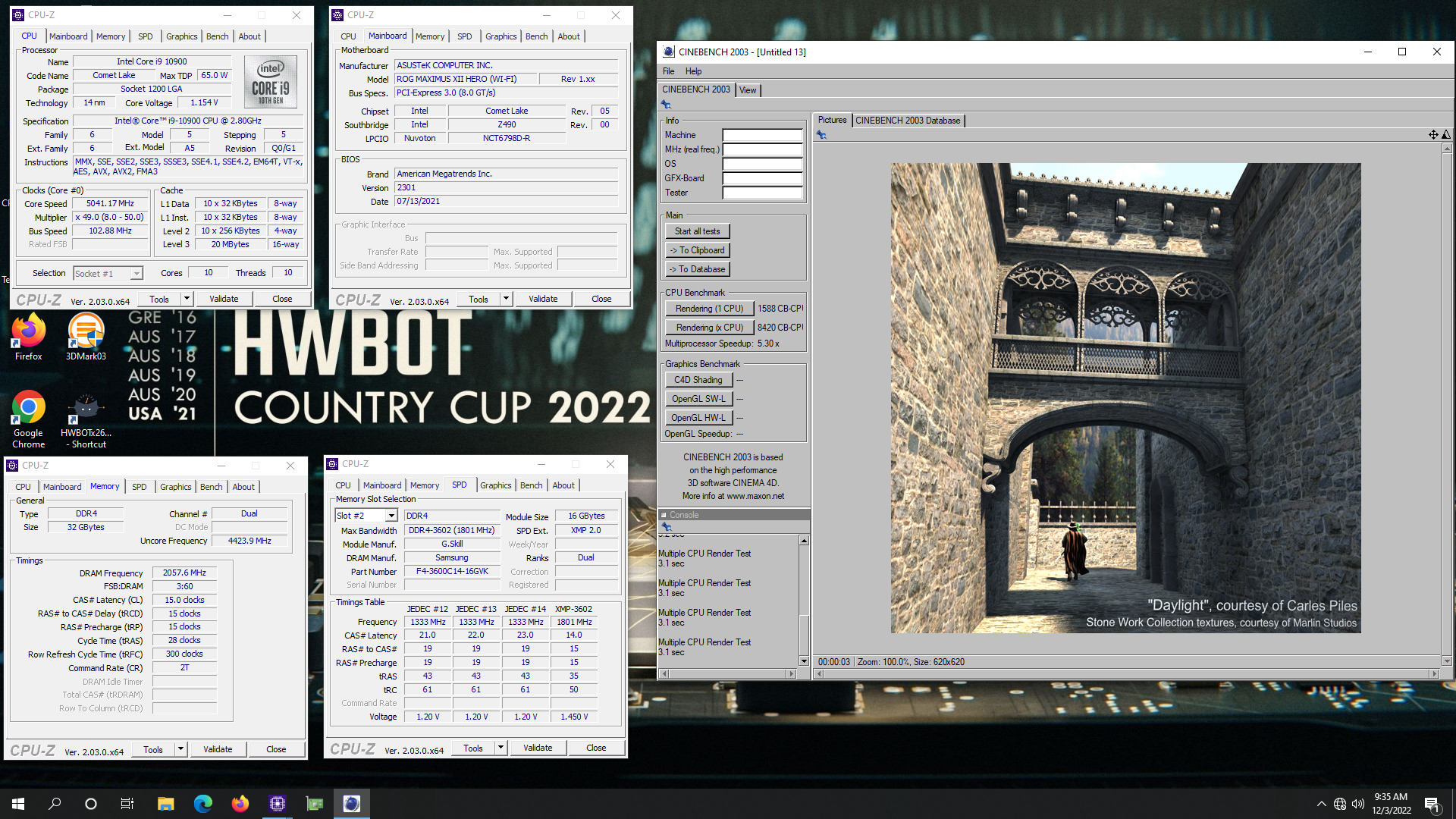The height and width of the screenshot is (819, 1456).
Task: Expand Tools dropdown arrow in CPU-Z Mainboard window
Action: point(506,299)
